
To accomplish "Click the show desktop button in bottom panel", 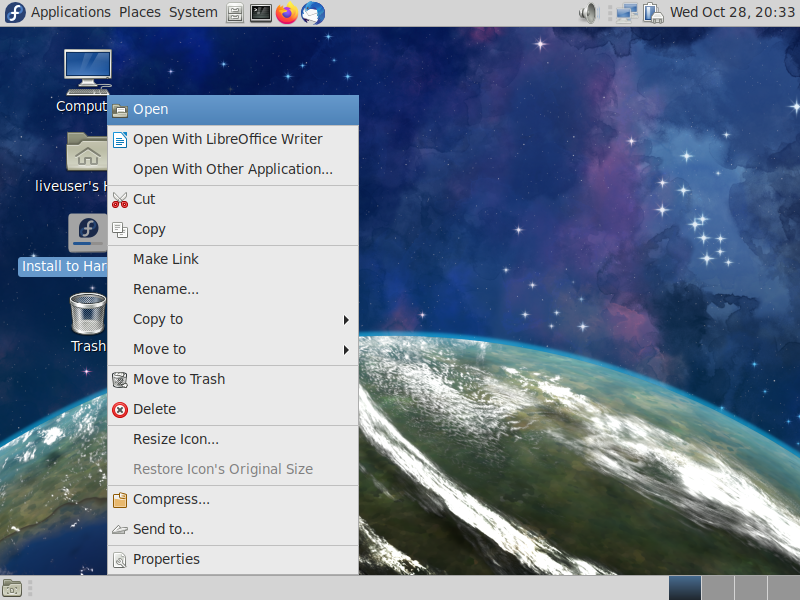I will coord(12,588).
